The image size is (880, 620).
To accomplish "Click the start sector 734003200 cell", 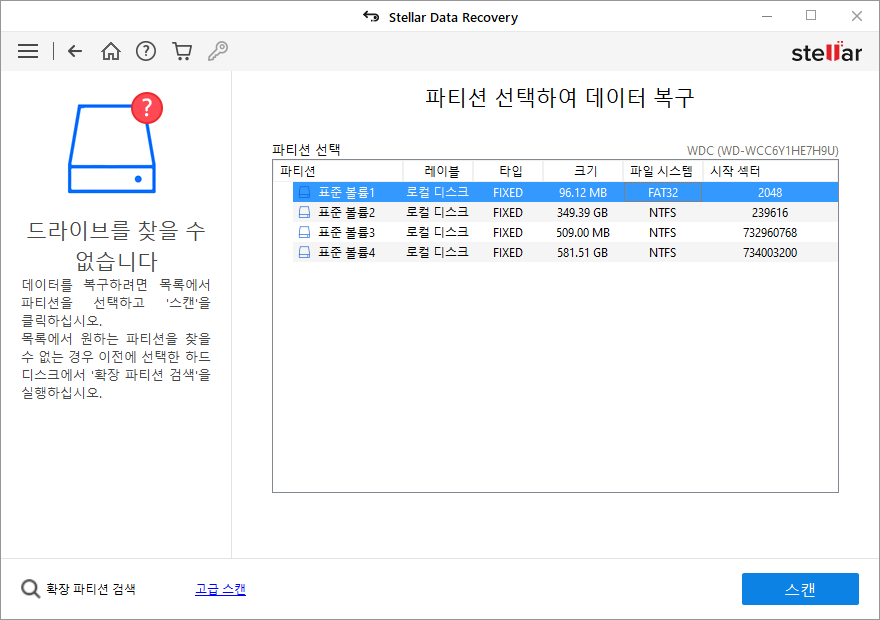I will (770, 252).
